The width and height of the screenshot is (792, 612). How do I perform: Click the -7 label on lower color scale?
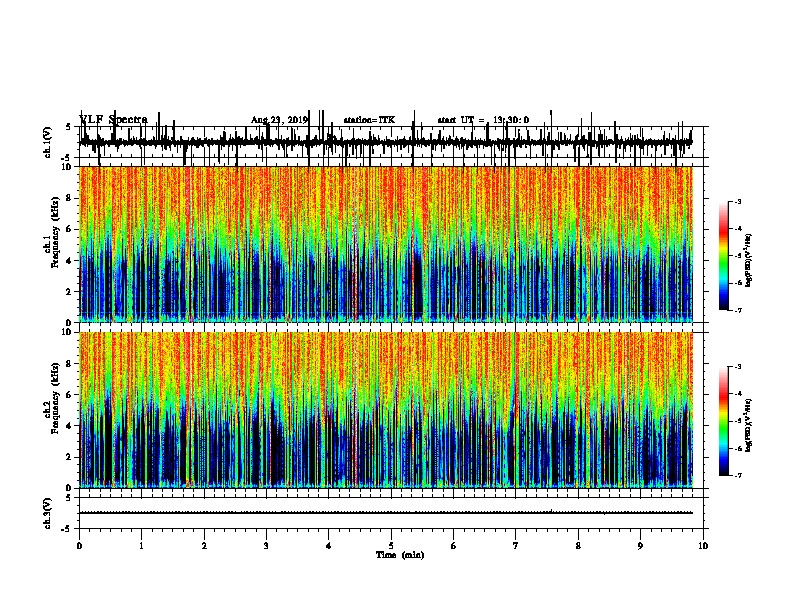pos(738,476)
